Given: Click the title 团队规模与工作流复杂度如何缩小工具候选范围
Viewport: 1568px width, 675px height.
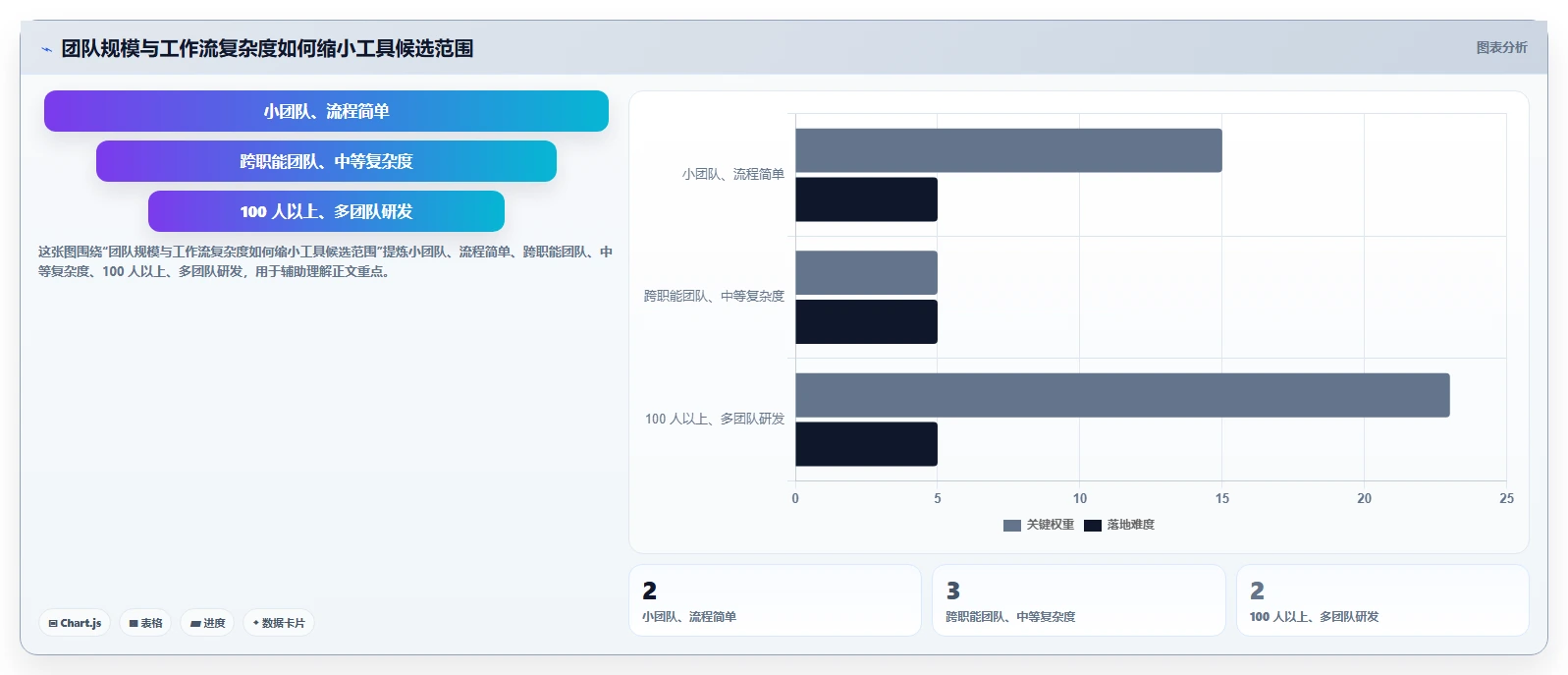Looking at the screenshot, I should [267, 49].
